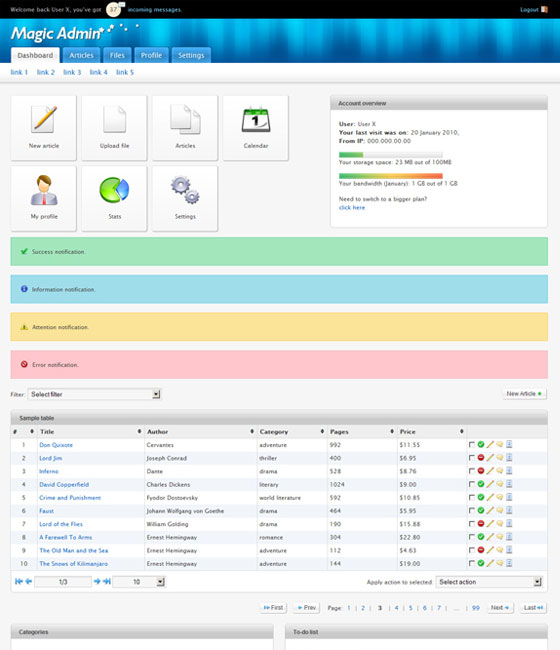Sort table by Author column arrows
This screenshot has width=560, height=650.
coord(252,432)
